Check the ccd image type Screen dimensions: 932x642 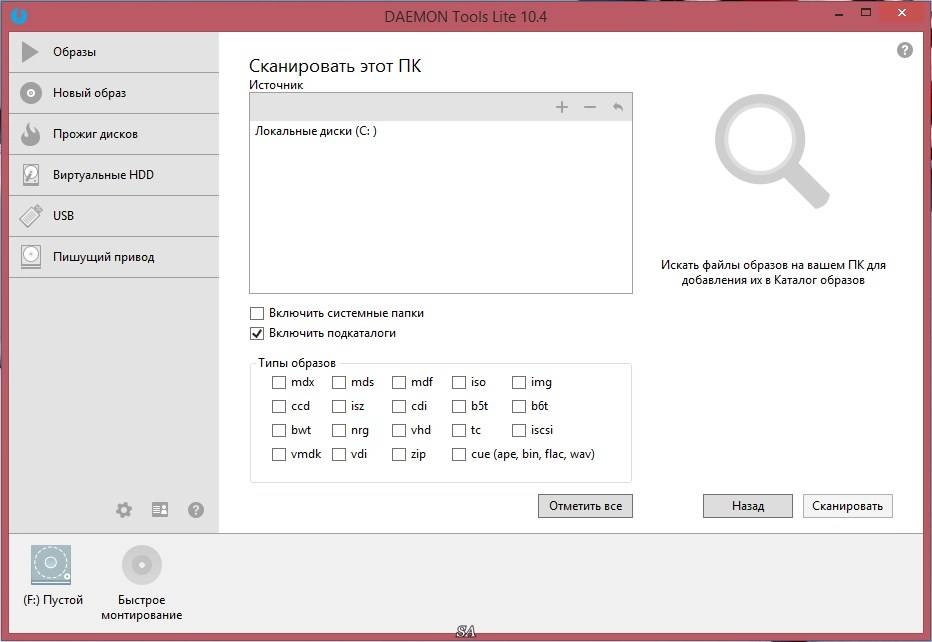(x=279, y=406)
